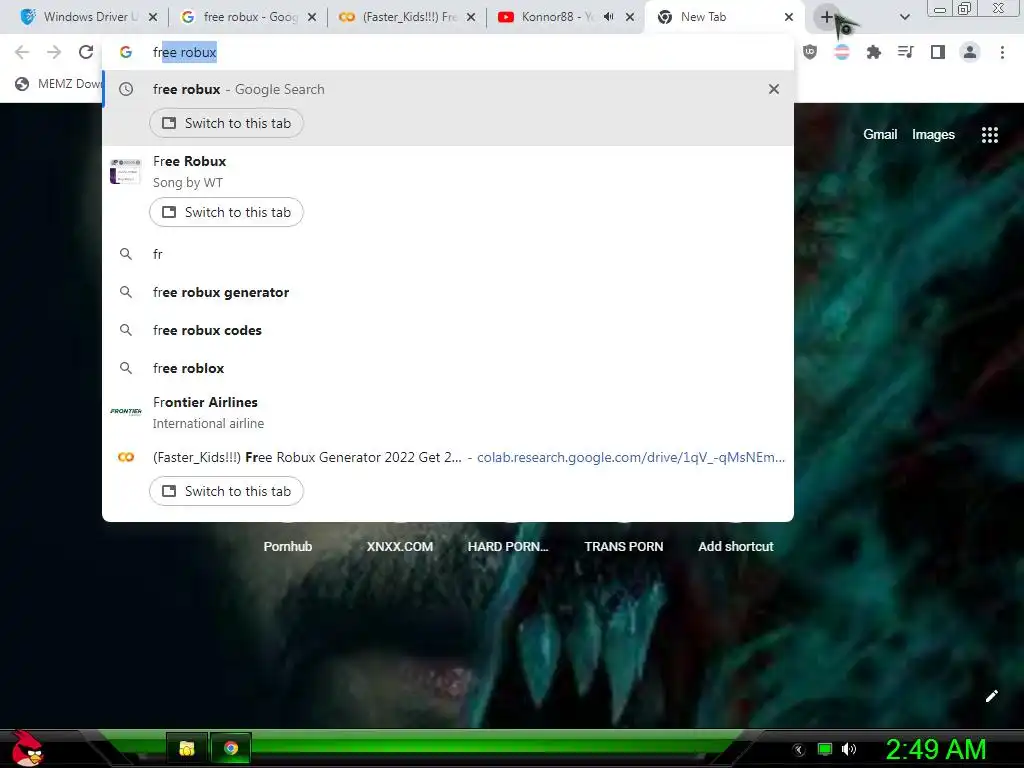Viewport: 1024px width, 768px height.
Task: Open the colab.research.google.com link text
Action: [x=631, y=457]
